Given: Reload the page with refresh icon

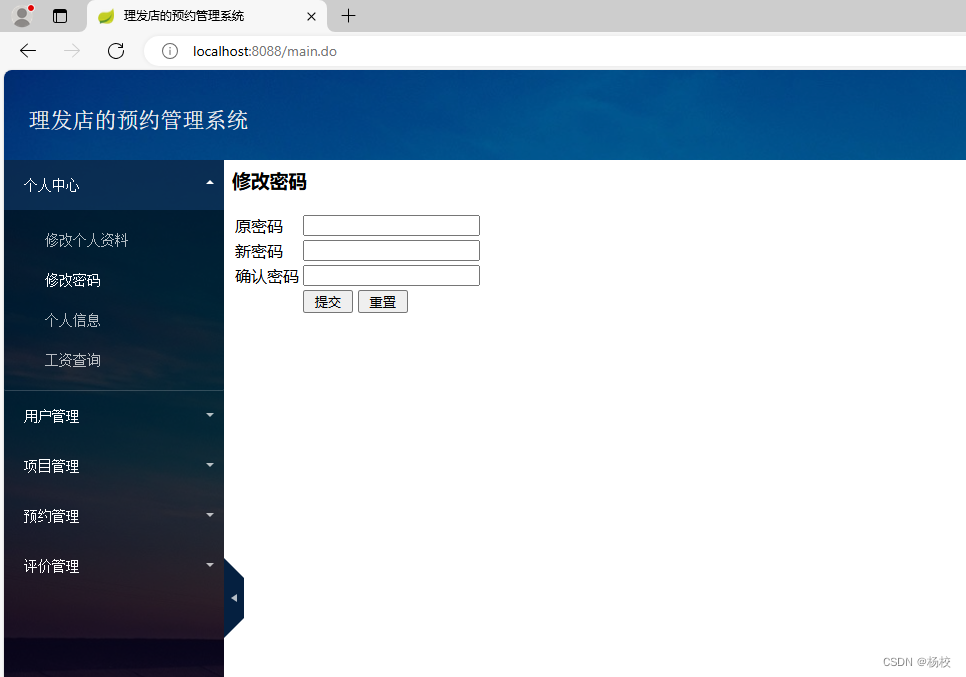Looking at the screenshot, I should pos(116,51).
